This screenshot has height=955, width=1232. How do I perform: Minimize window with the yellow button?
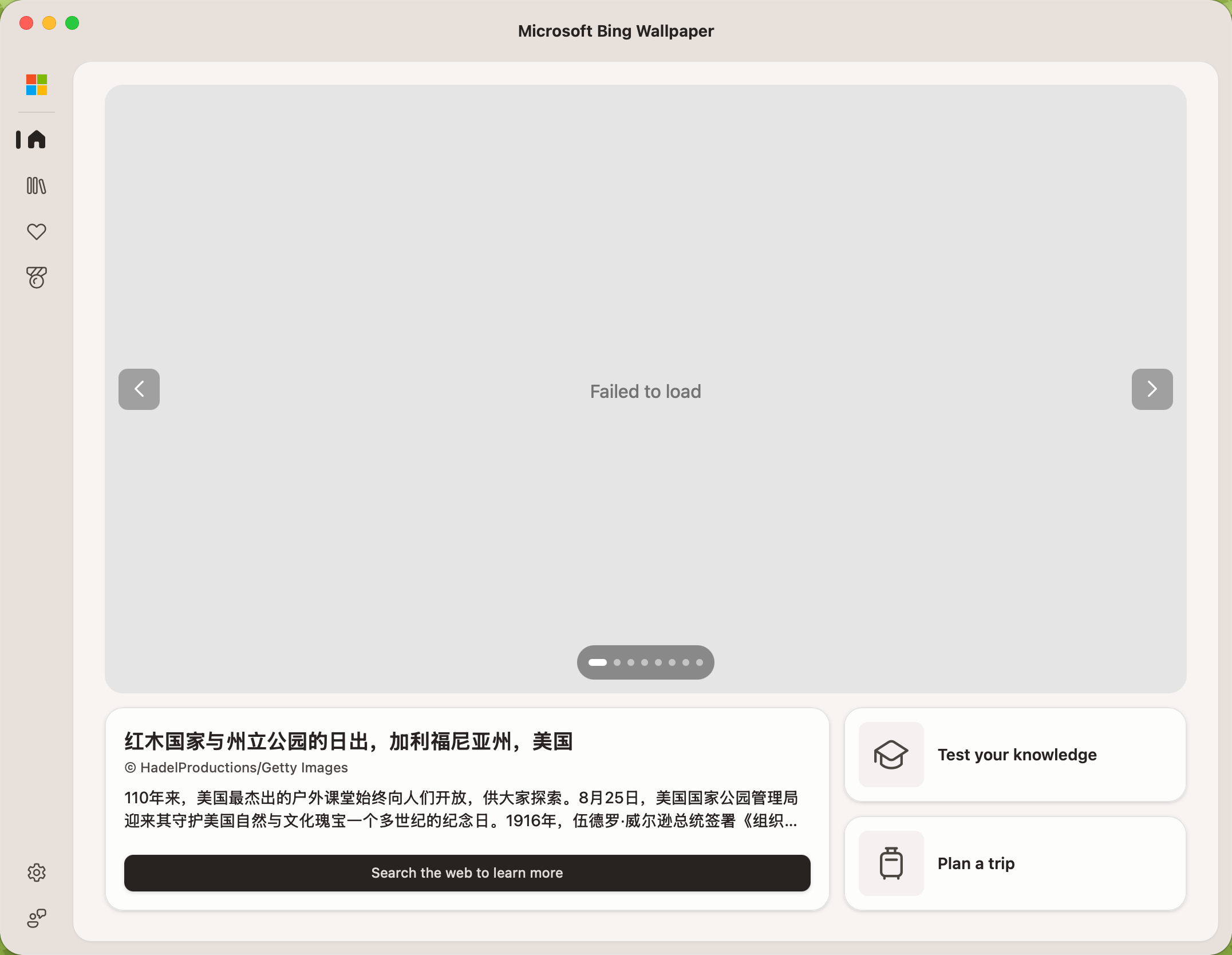[49, 23]
